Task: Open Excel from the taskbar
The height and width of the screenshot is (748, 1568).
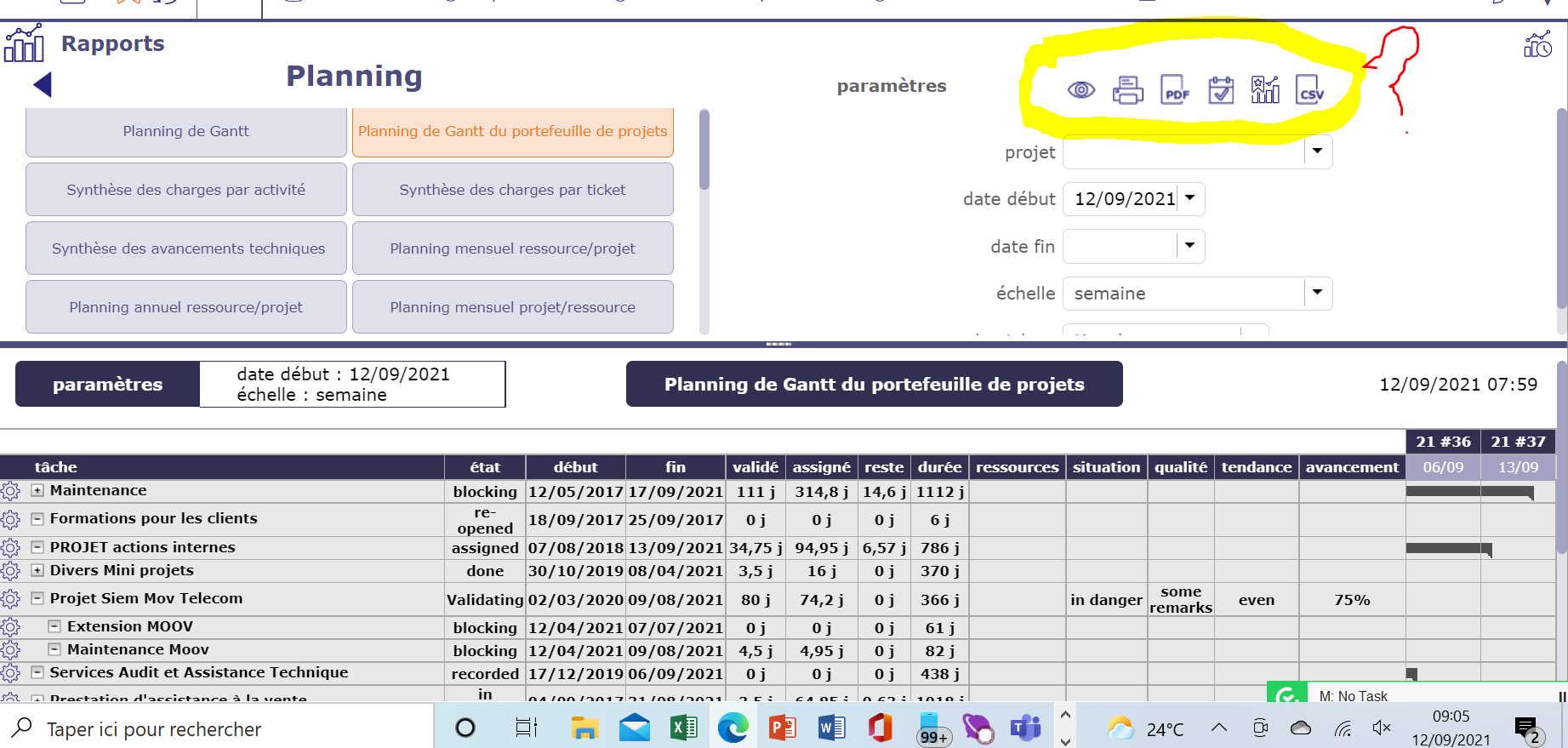Action: point(684,728)
